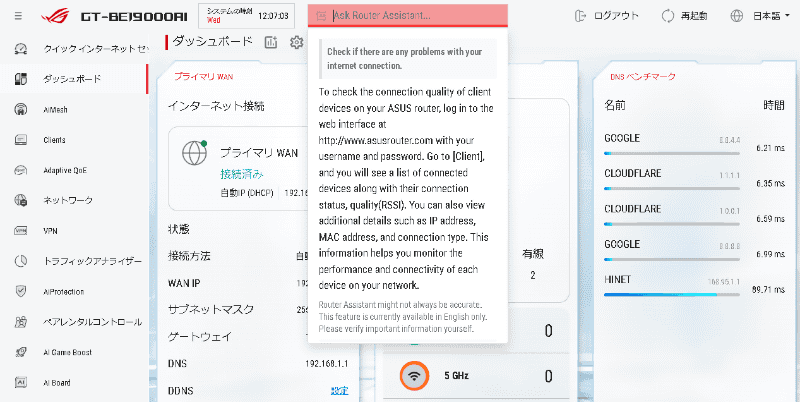
Task: Open トラフィックアナライザー pie chart icon
Action: point(20,261)
